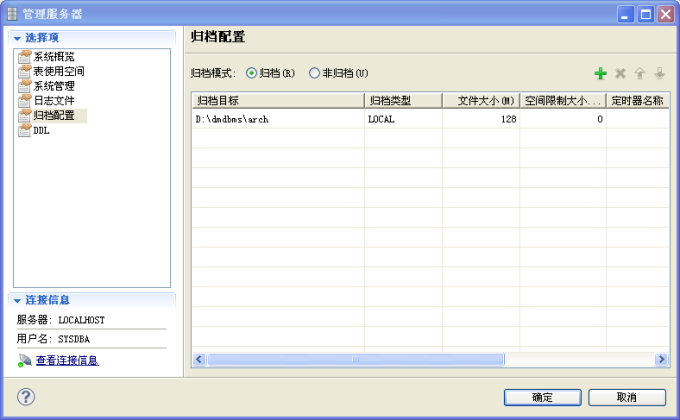Click the icon beside 系统管理
Image resolution: width=680 pixels, height=420 pixels.
click(x=25, y=86)
